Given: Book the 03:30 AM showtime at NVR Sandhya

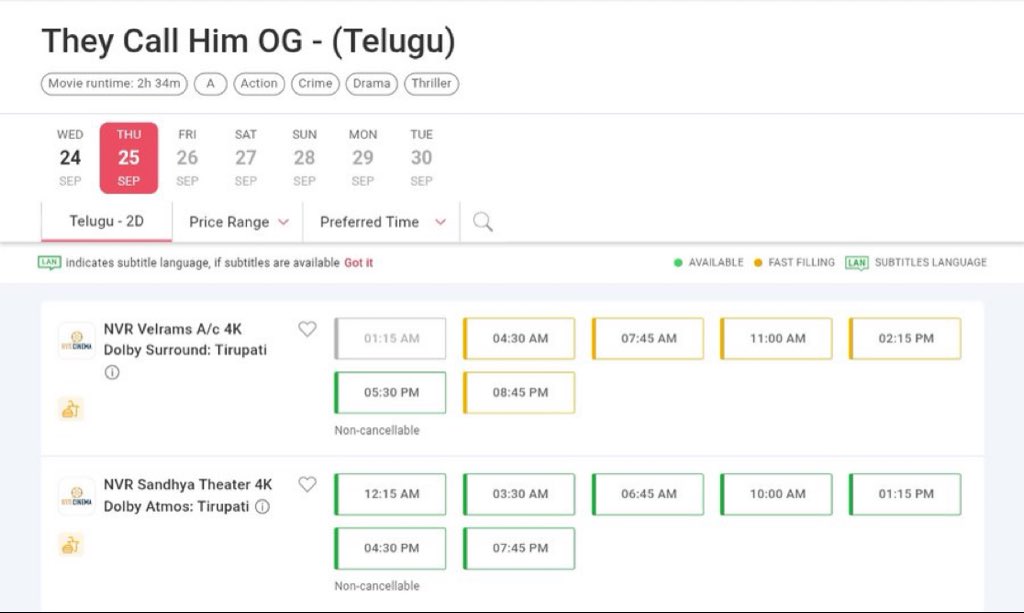Looking at the screenshot, I should point(519,494).
